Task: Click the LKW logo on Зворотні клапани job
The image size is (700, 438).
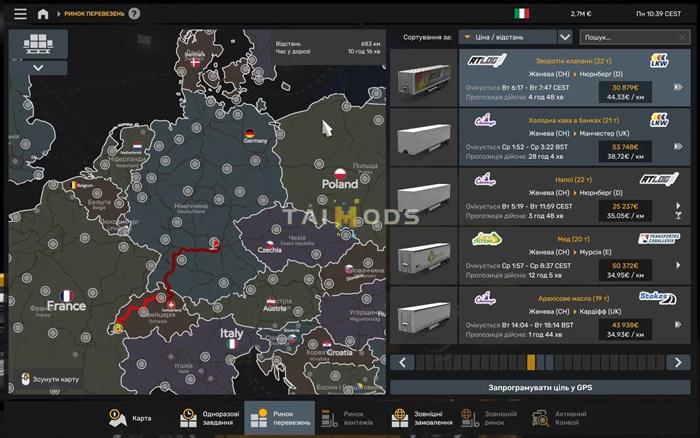Action: pyautogui.click(x=659, y=60)
